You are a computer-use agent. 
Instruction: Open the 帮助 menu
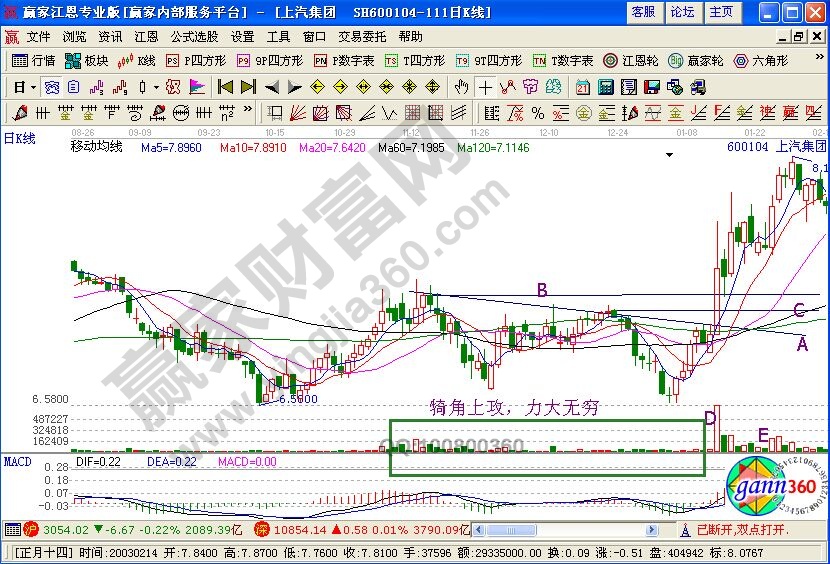point(411,37)
